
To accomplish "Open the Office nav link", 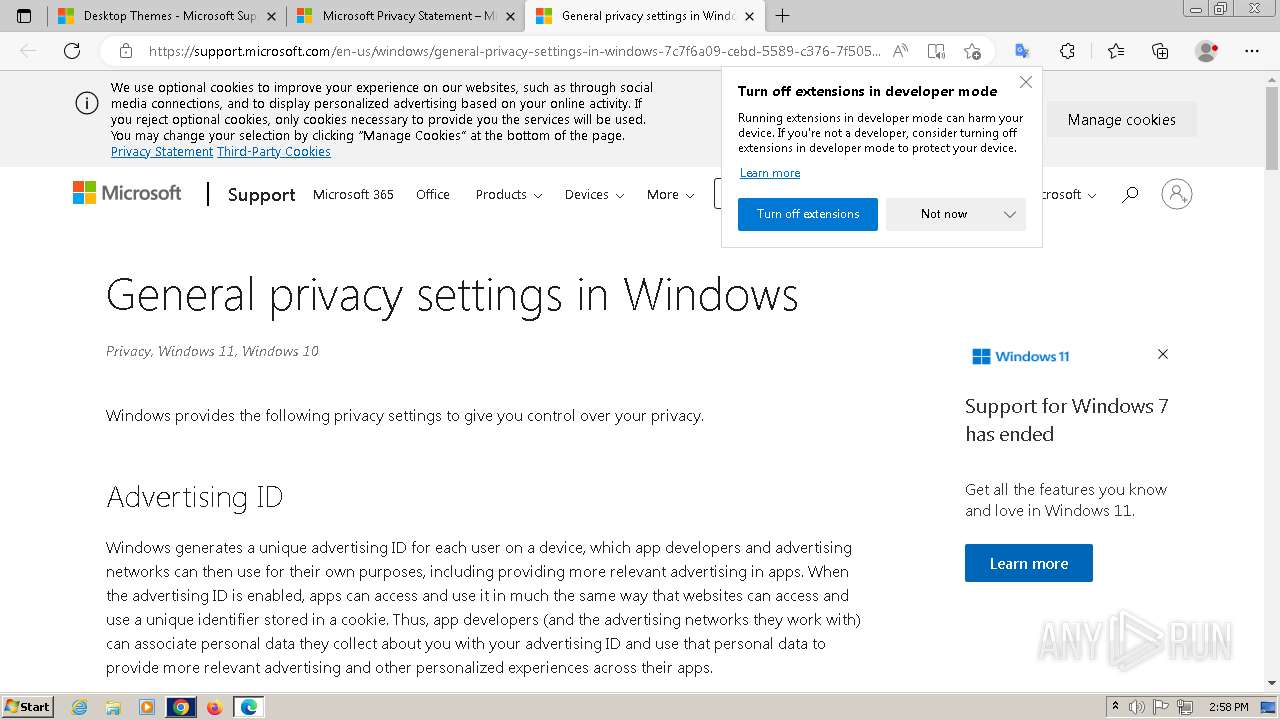I will [433, 195].
